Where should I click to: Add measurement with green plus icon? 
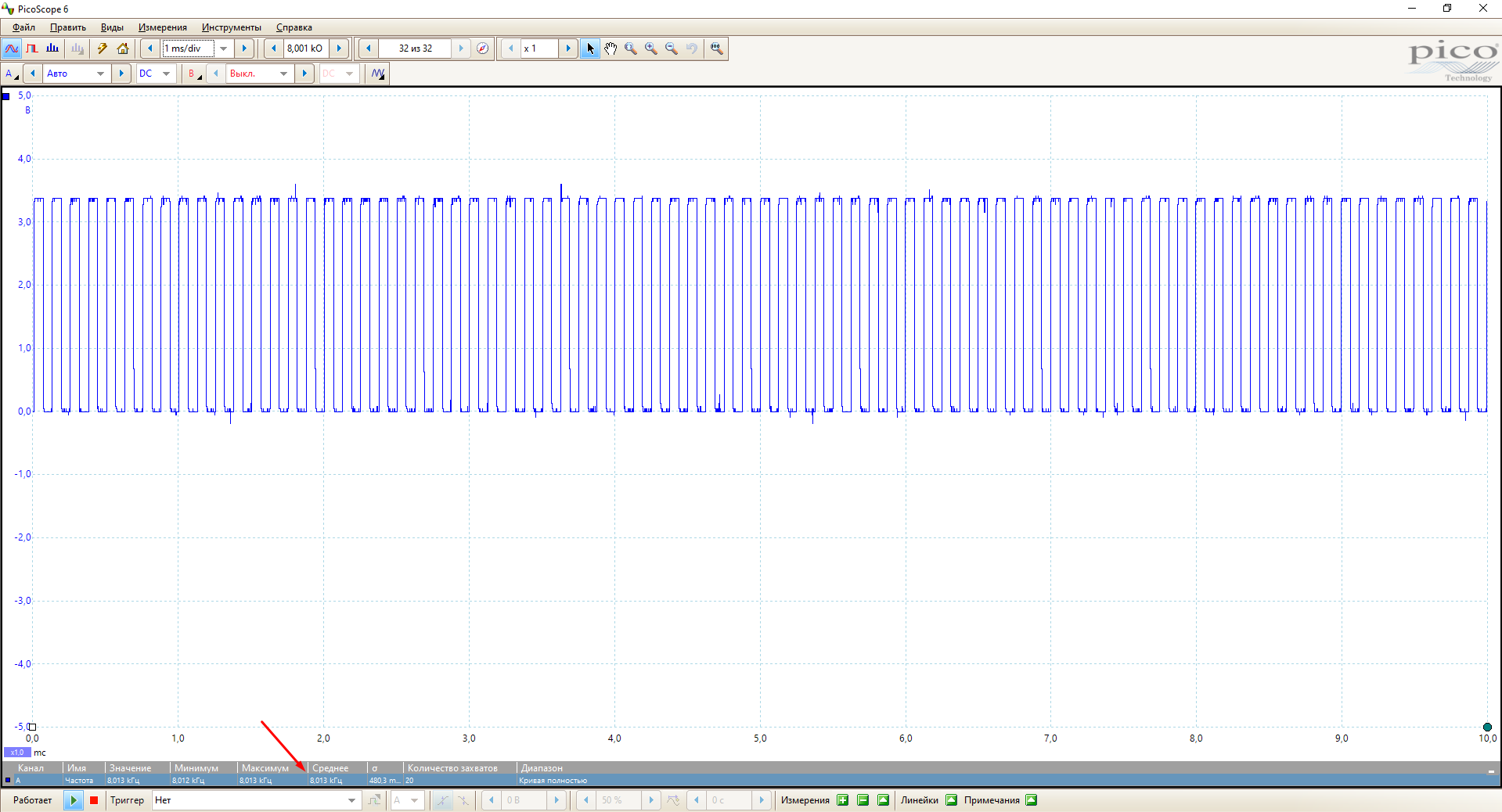click(843, 800)
